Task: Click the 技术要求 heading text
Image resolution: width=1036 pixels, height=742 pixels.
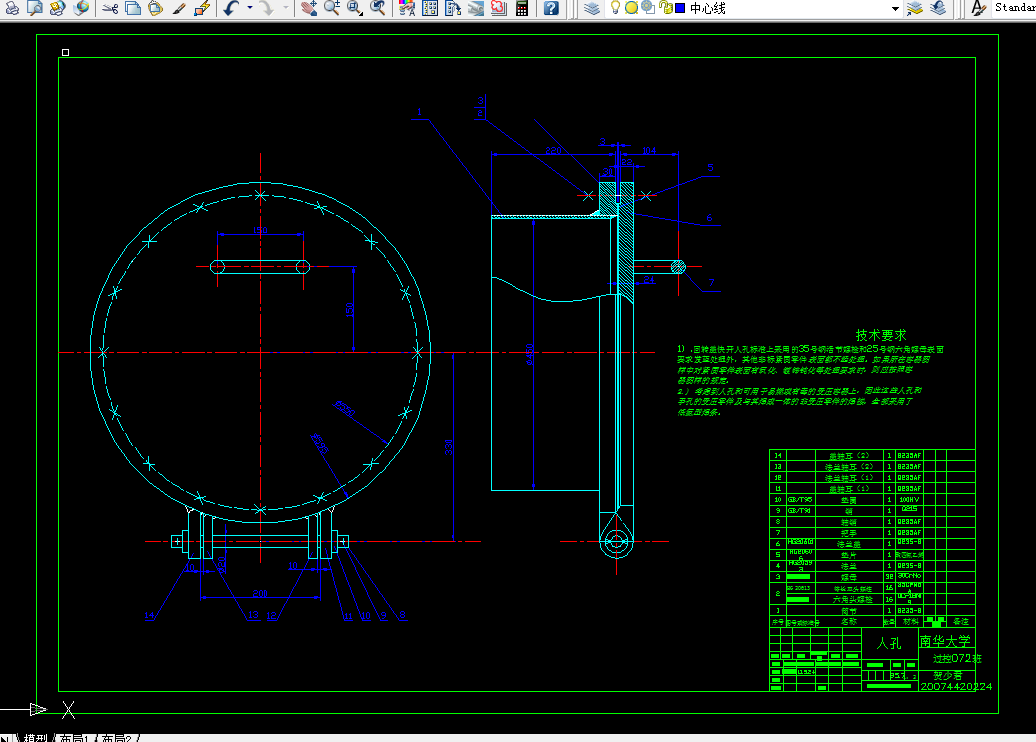Action: pyautogui.click(x=881, y=335)
